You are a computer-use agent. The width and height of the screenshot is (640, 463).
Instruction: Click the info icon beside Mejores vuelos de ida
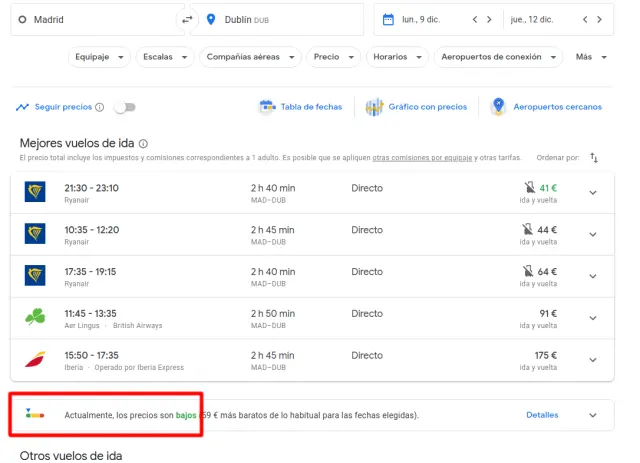coord(144,144)
